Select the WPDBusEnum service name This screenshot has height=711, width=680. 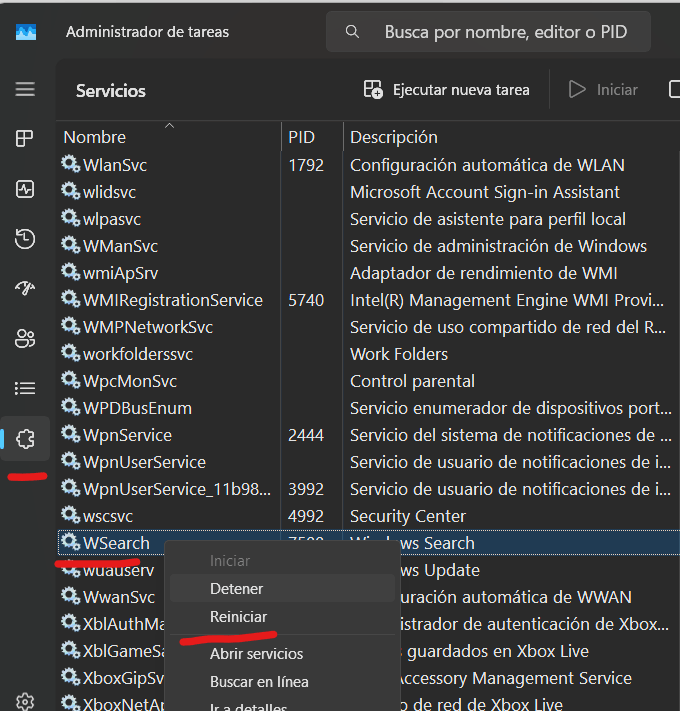click(x=137, y=408)
